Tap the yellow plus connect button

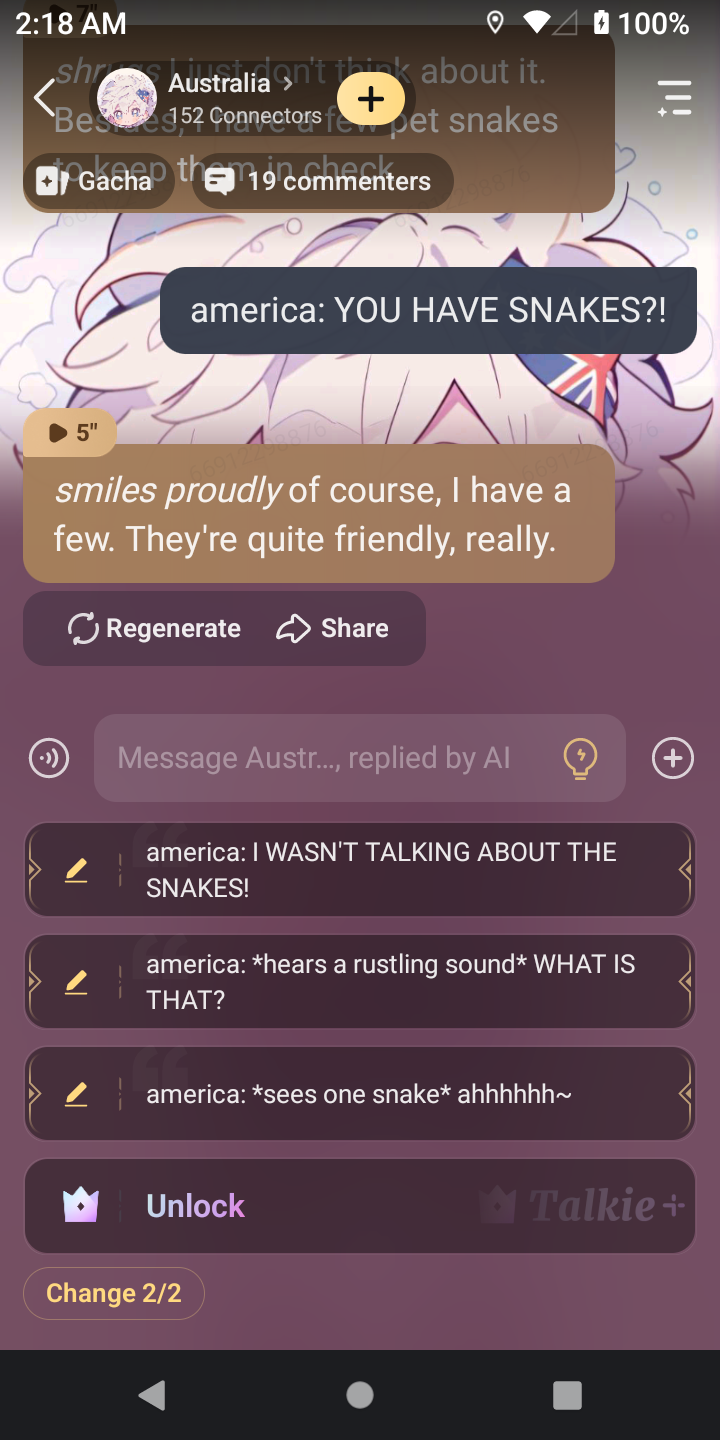click(371, 98)
